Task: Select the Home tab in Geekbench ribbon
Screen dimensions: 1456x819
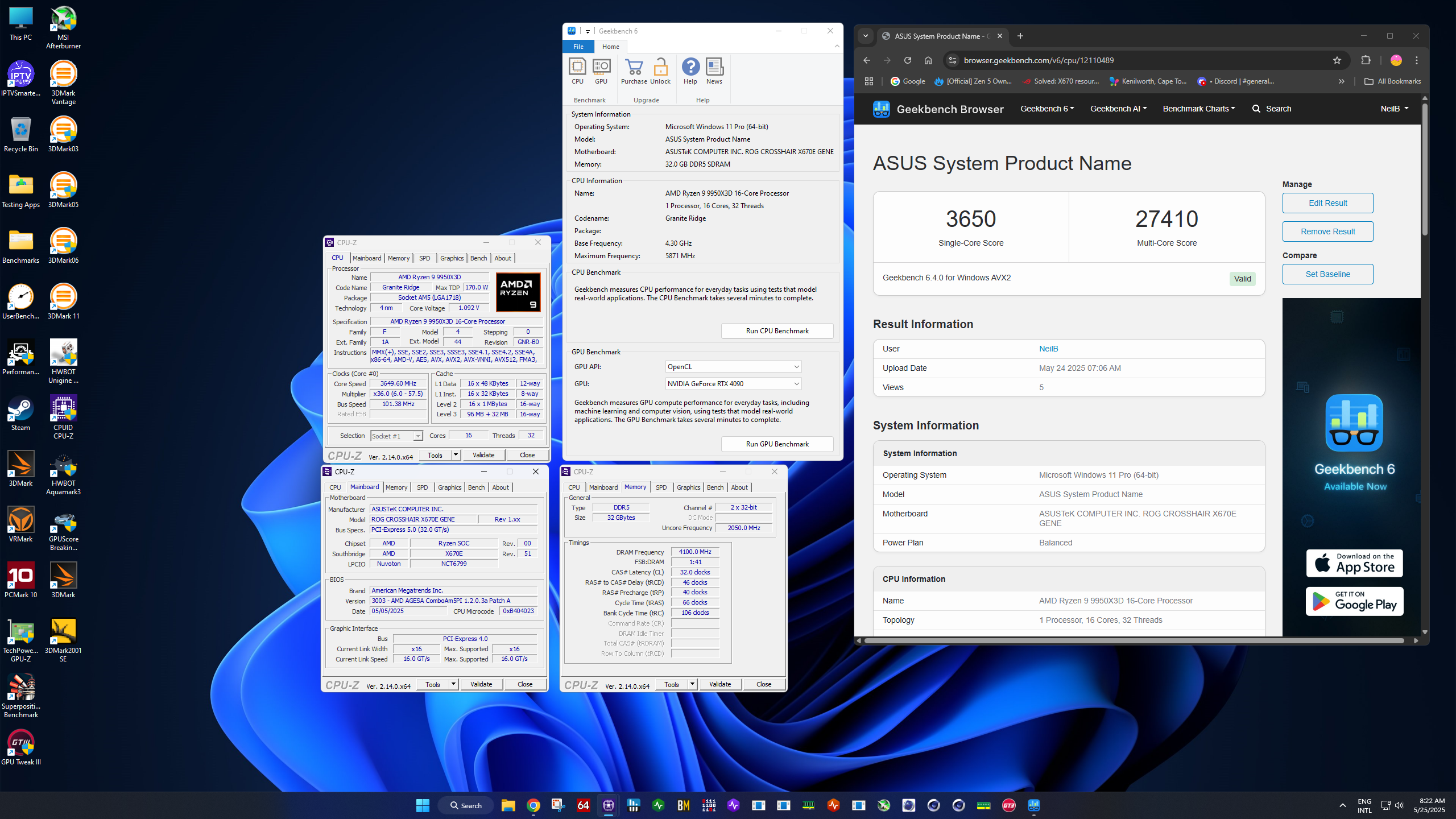Action: [611, 47]
